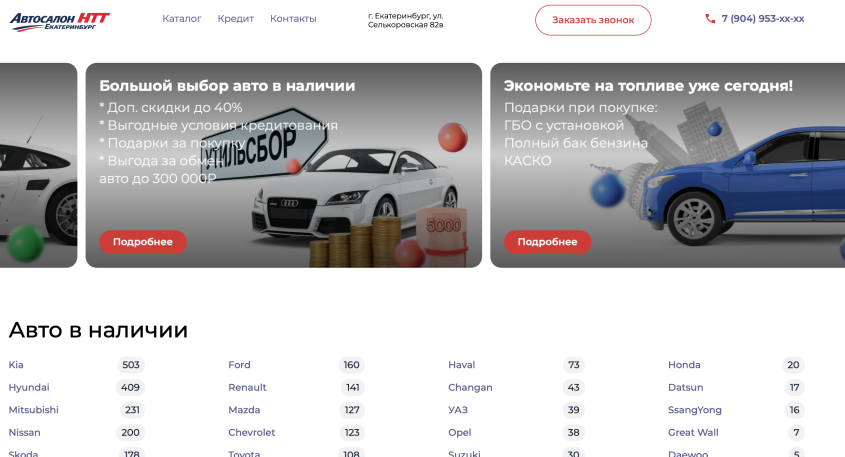Screen dimensions: 845x457
Task: Open the Mitsubishi brand link
Action: pos(33,410)
